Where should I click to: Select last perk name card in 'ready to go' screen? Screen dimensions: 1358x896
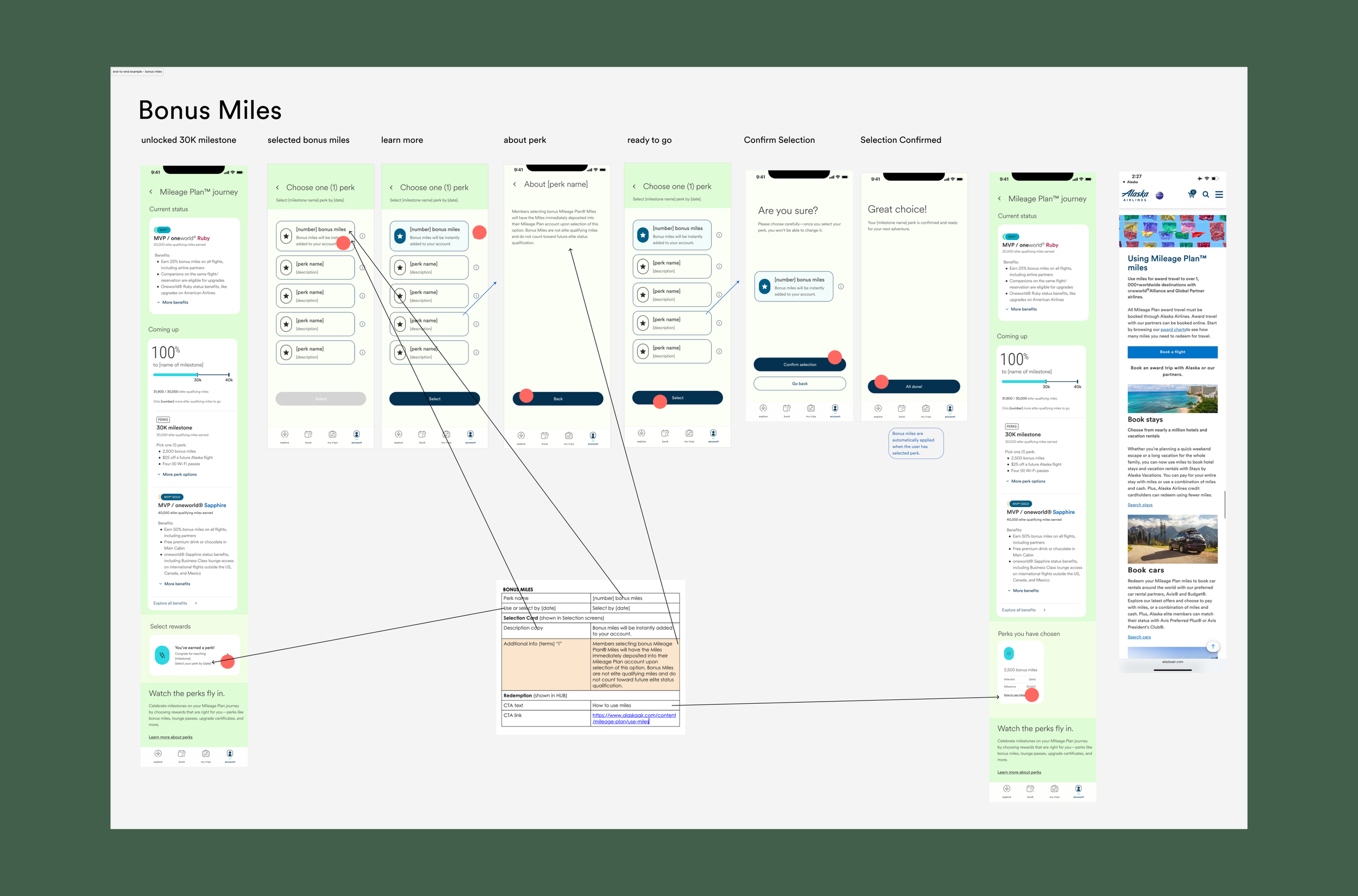click(x=671, y=351)
